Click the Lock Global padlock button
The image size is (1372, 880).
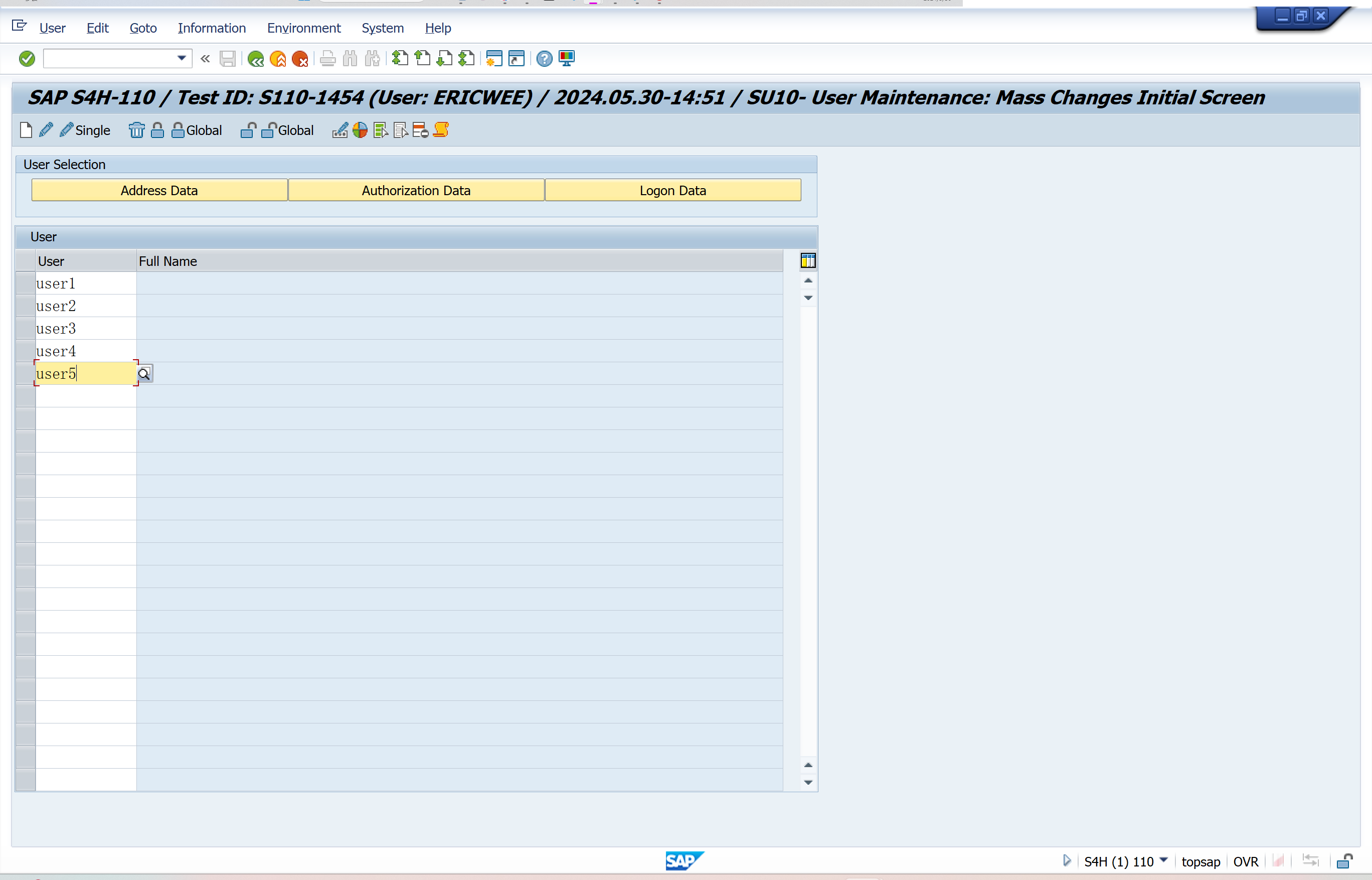(197, 130)
